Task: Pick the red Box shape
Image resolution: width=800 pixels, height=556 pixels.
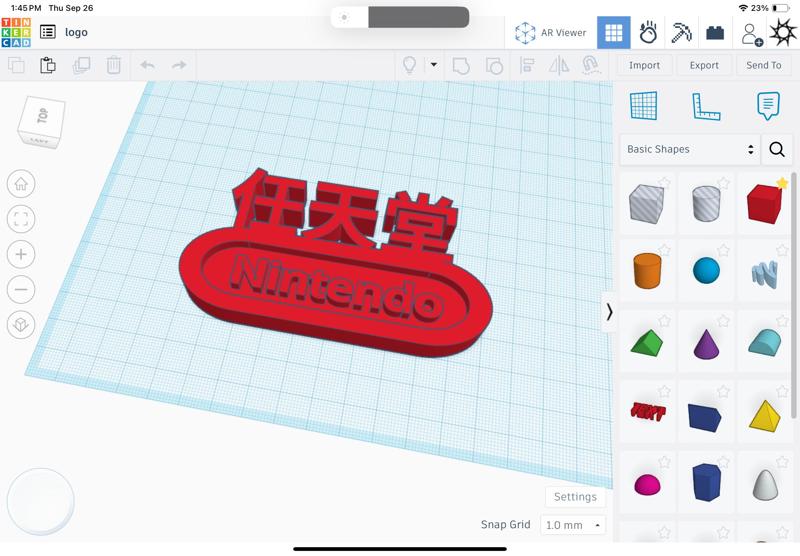Action: tap(764, 204)
